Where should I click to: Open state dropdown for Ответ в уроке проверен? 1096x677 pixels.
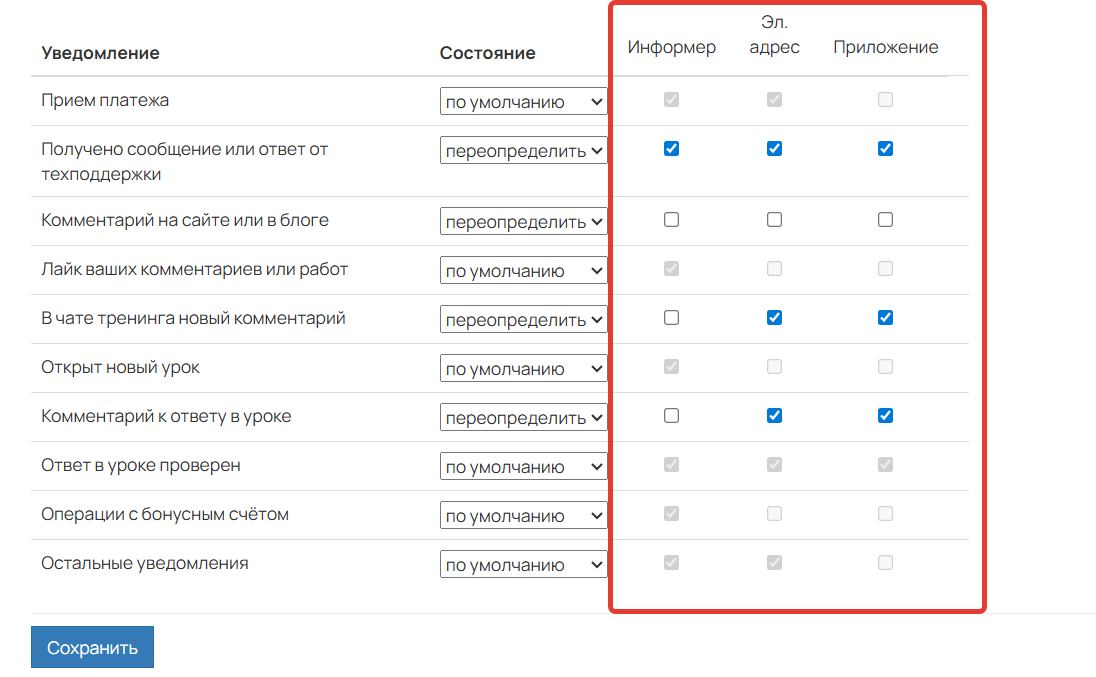[x=524, y=466]
